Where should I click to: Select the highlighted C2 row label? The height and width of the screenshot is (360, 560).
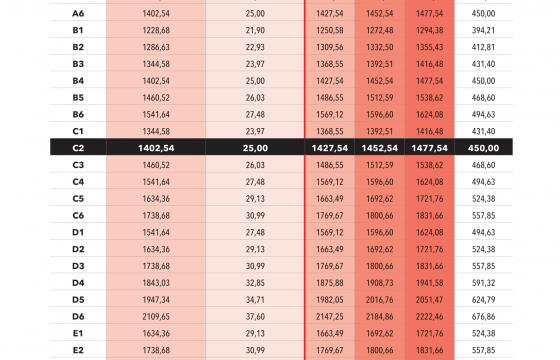coord(78,148)
